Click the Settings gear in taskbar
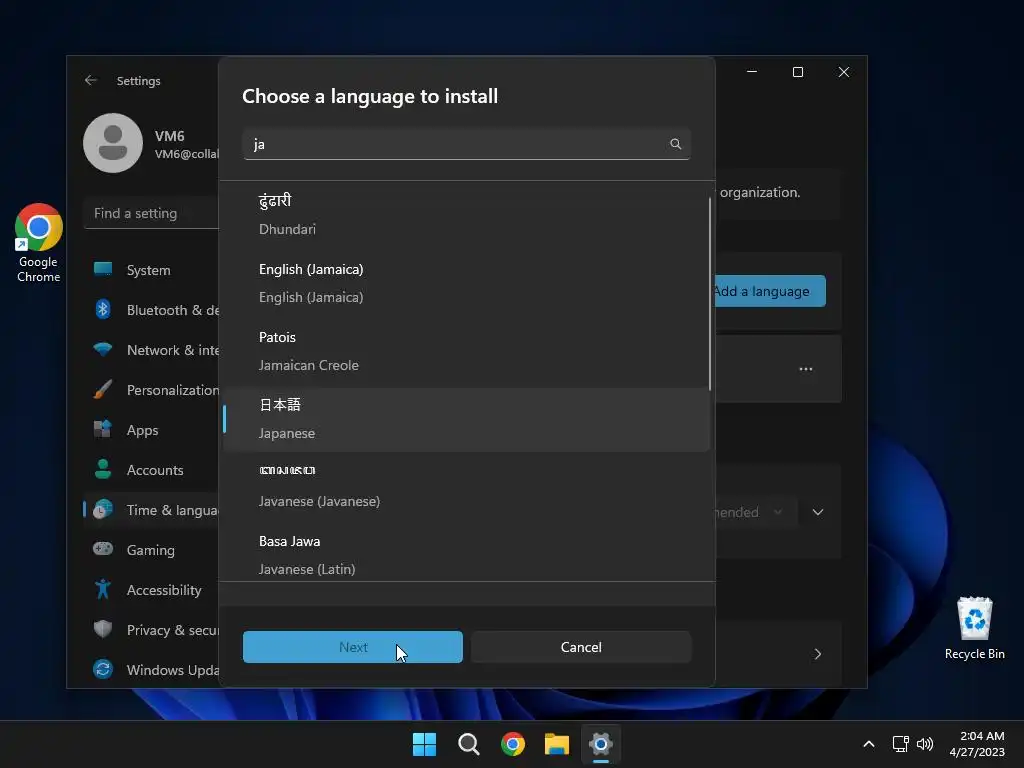The width and height of the screenshot is (1024, 768). [x=601, y=744]
